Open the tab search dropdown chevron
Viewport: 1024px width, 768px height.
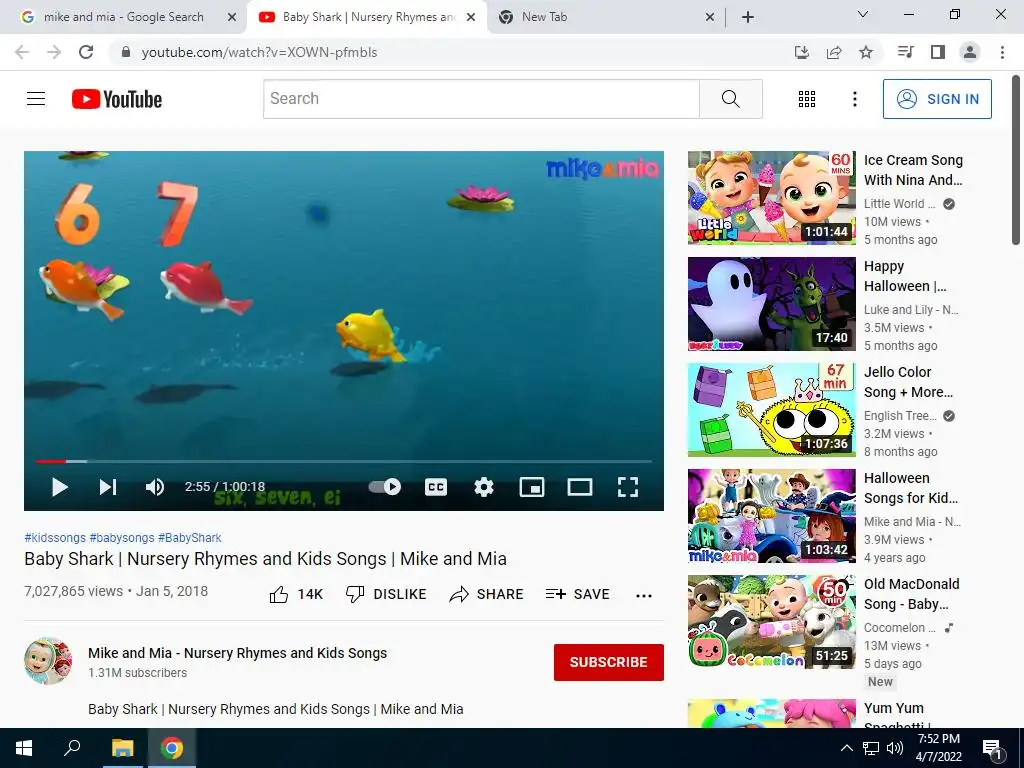(x=863, y=14)
